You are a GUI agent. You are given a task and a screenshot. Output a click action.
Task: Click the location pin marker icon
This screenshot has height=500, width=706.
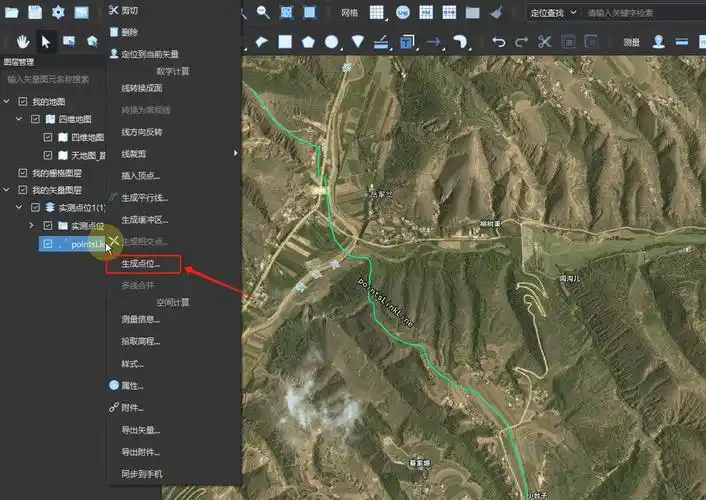coord(658,42)
